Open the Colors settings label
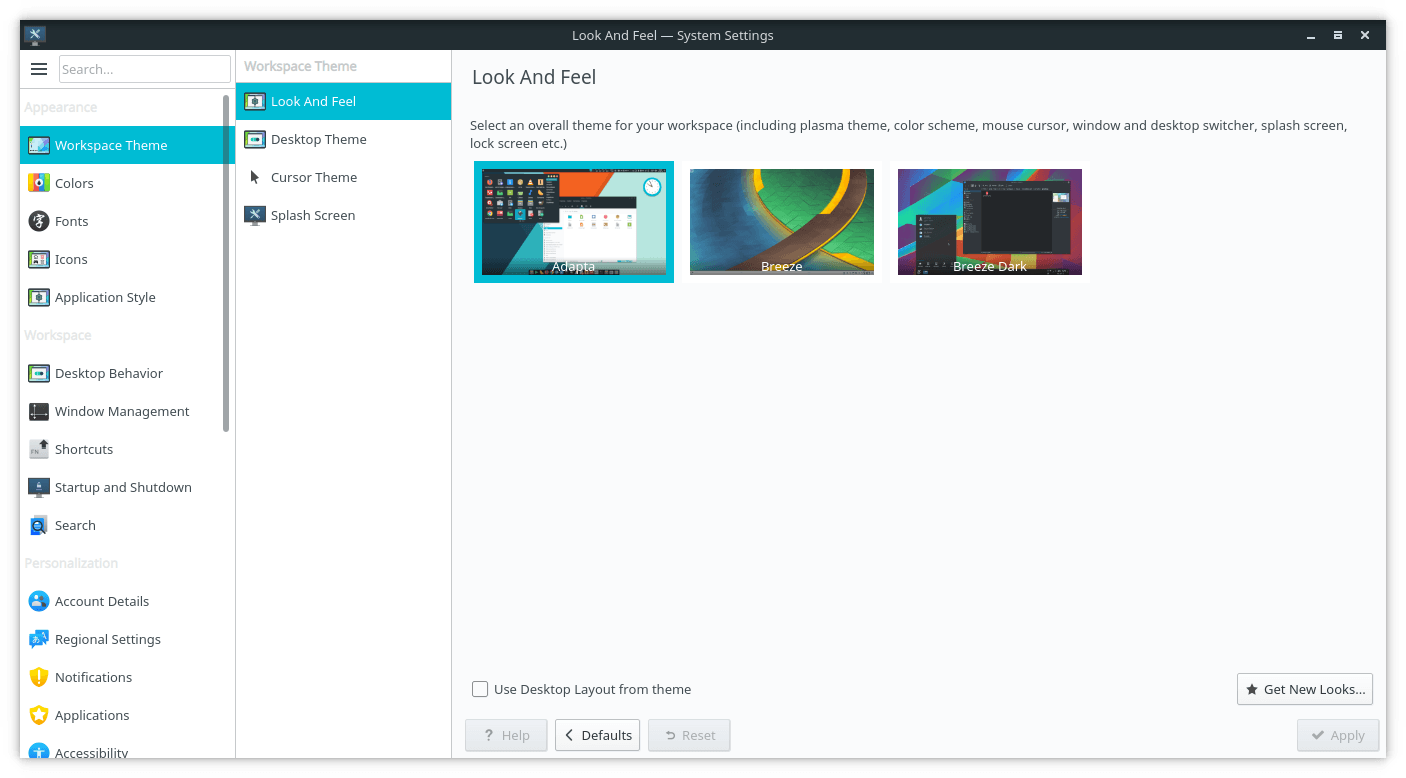Screen dimensions: 1406x778 (74, 183)
